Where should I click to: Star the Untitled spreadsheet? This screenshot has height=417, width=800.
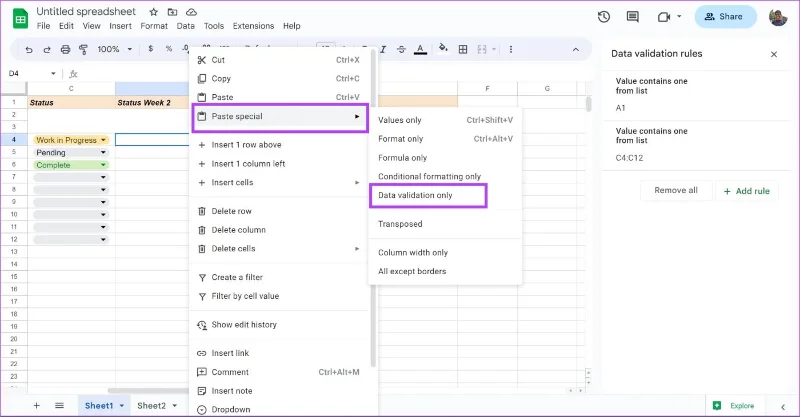click(154, 12)
